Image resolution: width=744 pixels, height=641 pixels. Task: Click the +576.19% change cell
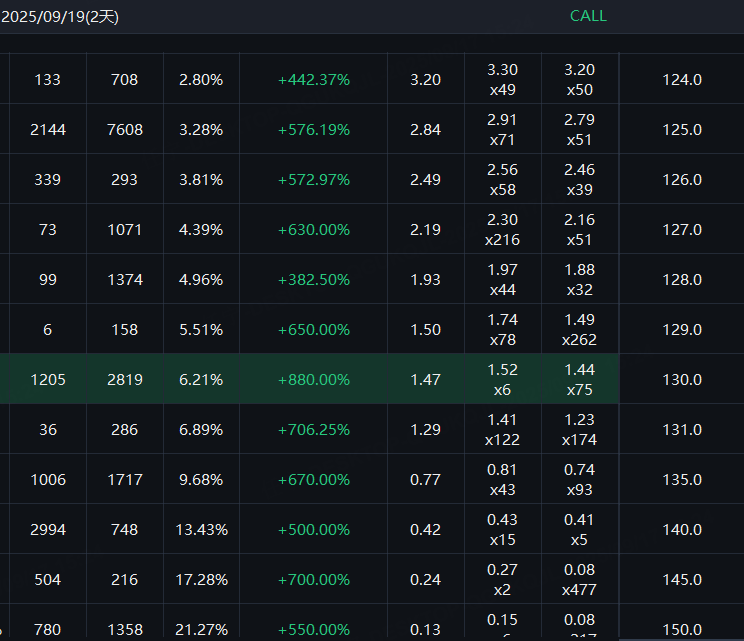click(x=314, y=130)
